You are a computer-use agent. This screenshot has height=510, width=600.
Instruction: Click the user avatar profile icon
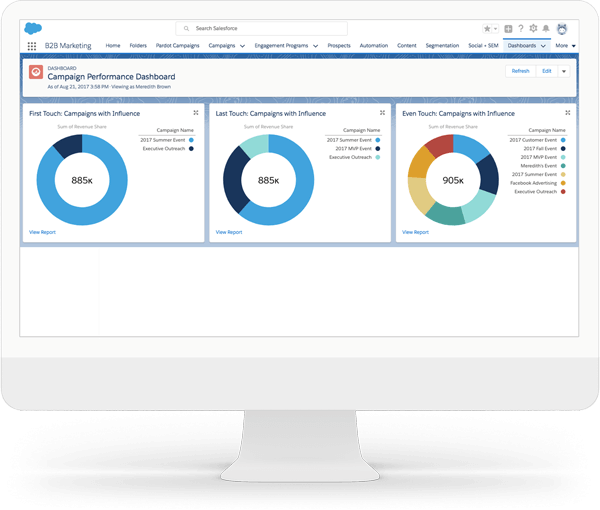coord(562,29)
